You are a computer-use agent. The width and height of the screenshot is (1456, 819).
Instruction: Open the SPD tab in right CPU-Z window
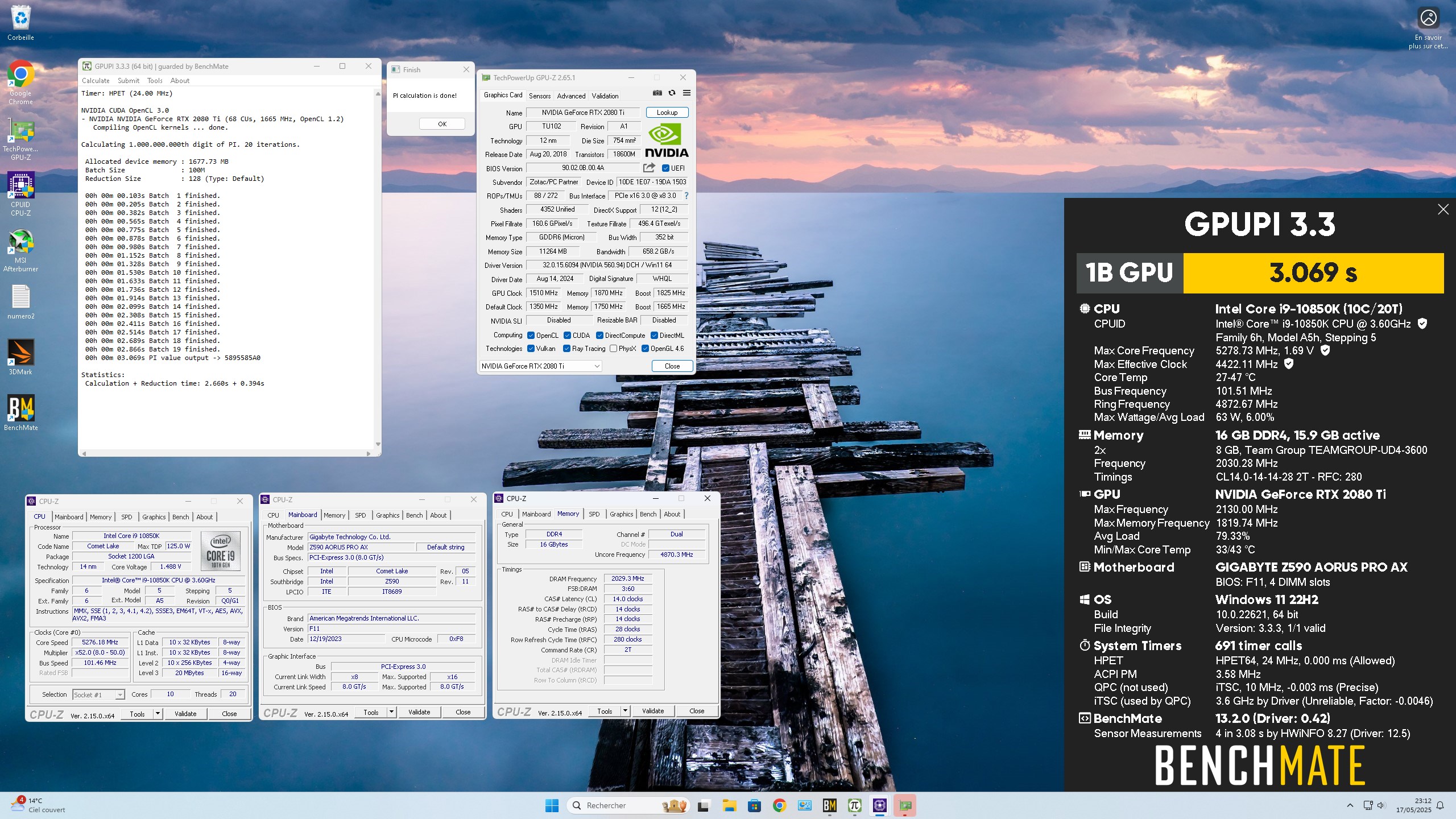(594, 514)
